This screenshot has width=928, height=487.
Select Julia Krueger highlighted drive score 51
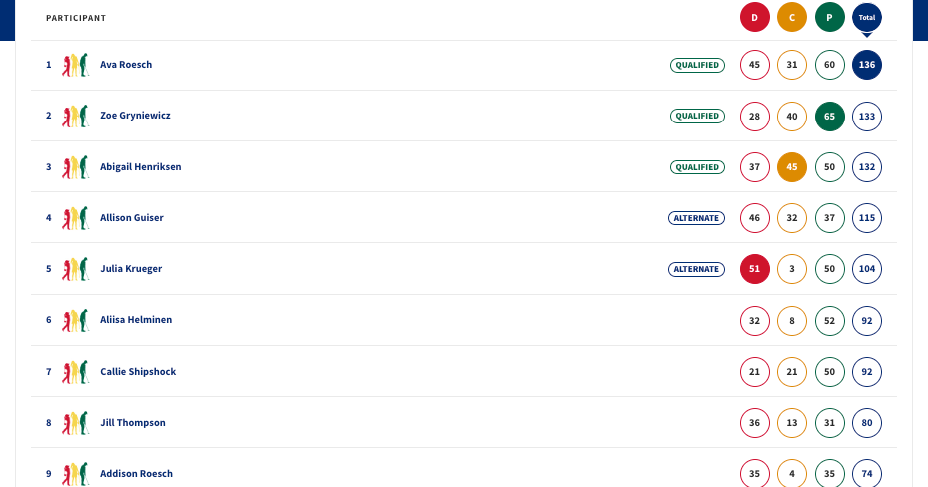pos(755,269)
